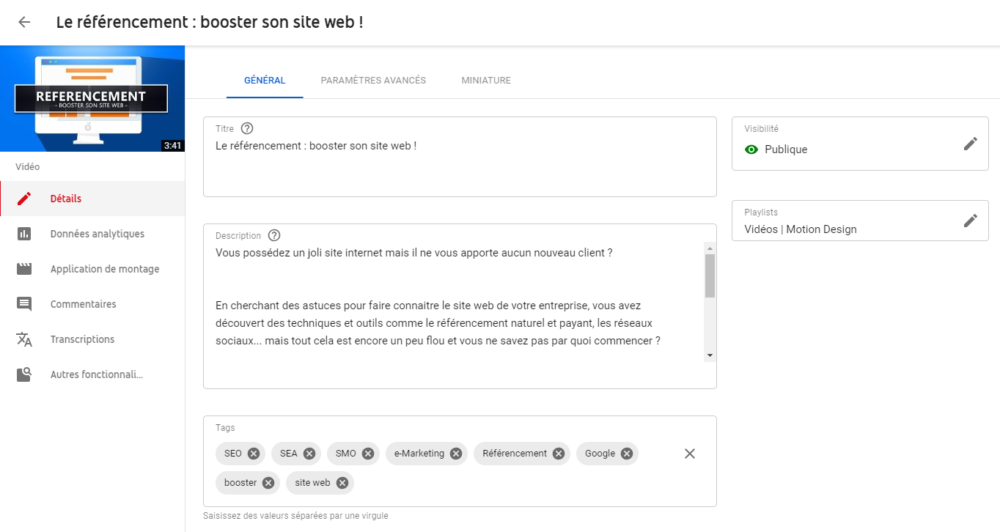Open the Commentaires speech bubble icon
This screenshot has height=532, width=1000.
[24, 304]
